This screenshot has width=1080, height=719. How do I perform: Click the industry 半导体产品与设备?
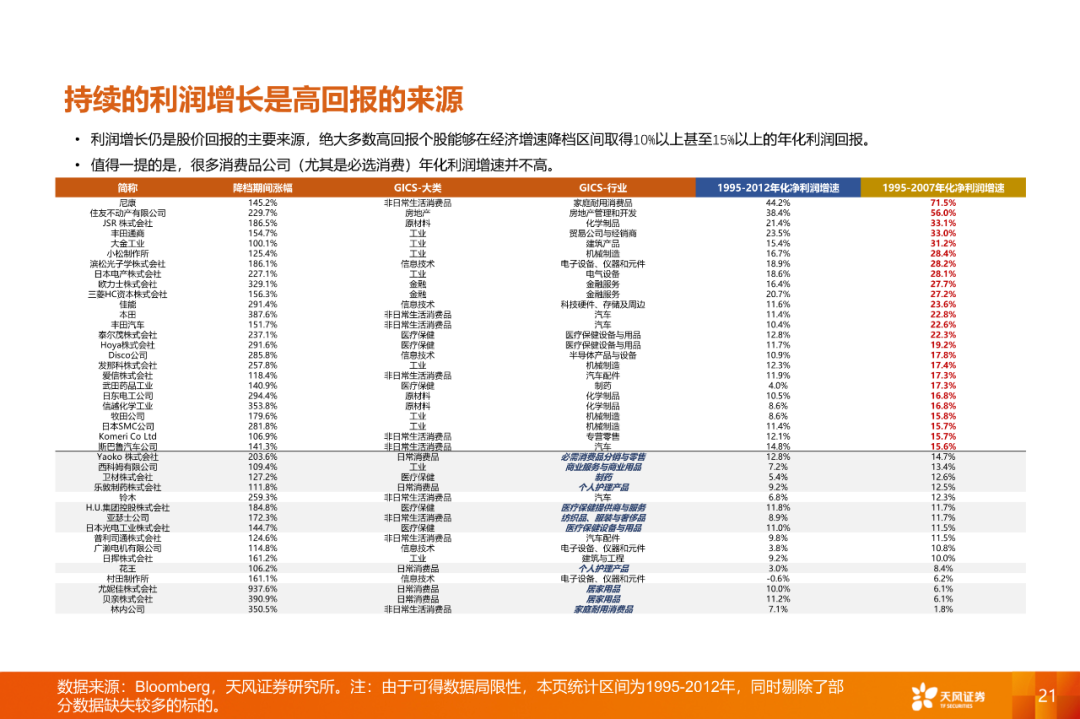[603, 355]
